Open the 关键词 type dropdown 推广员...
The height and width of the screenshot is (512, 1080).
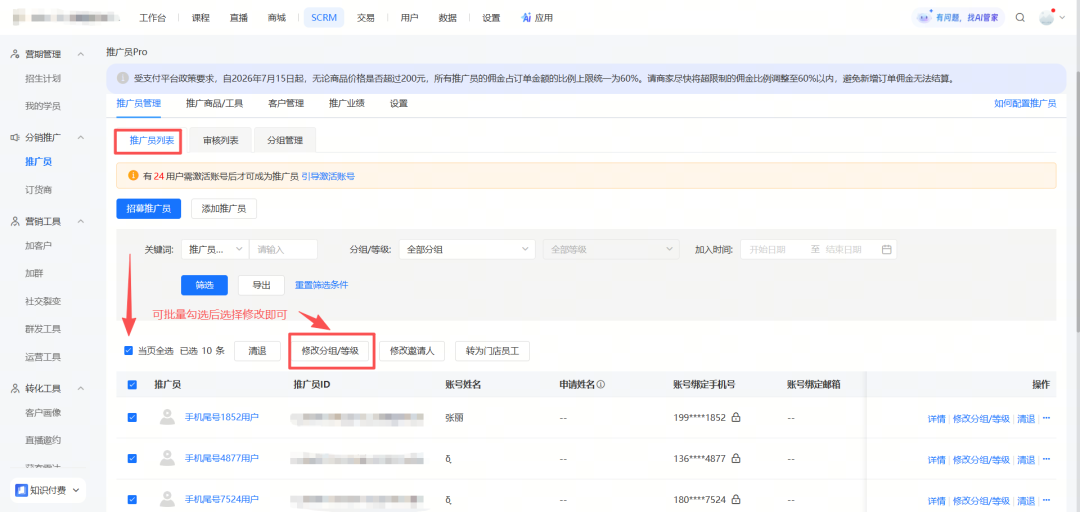pyautogui.click(x=216, y=249)
